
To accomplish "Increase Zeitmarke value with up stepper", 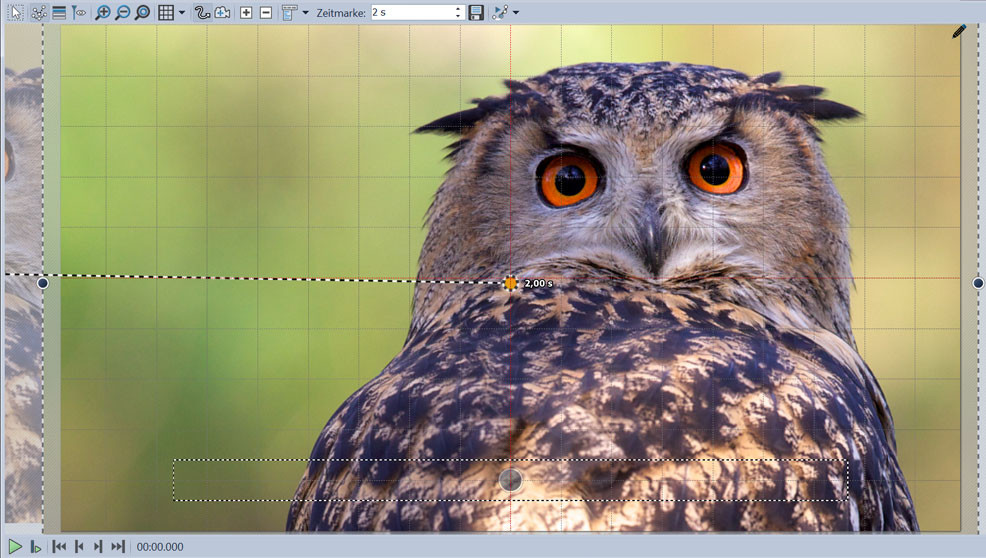I will (x=458, y=8).
